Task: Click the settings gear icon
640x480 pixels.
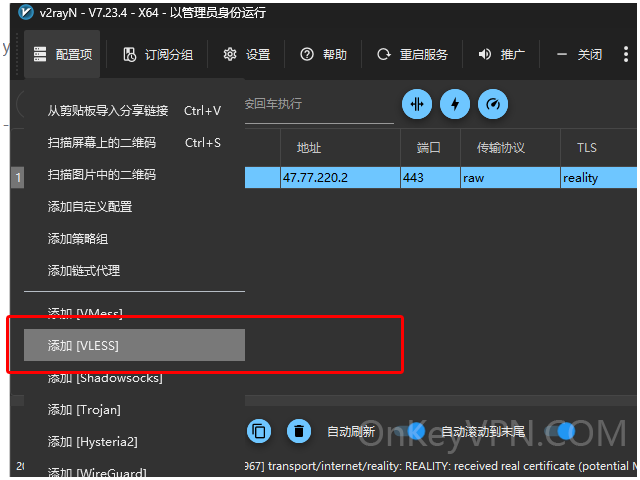Action: (x=230, y=54)
